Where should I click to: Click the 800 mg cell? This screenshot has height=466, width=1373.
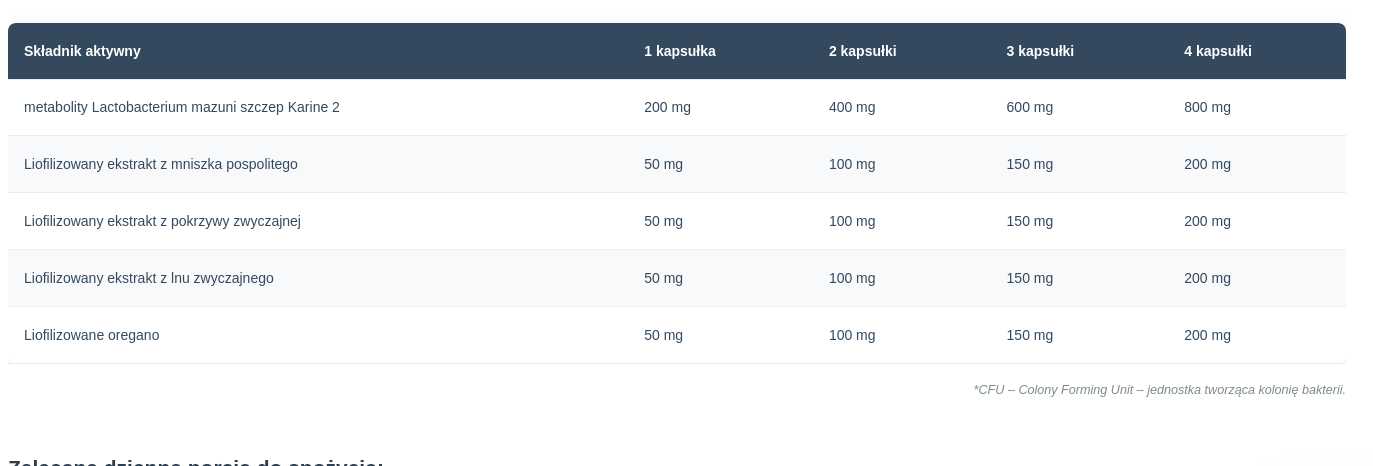point(1207,107)
